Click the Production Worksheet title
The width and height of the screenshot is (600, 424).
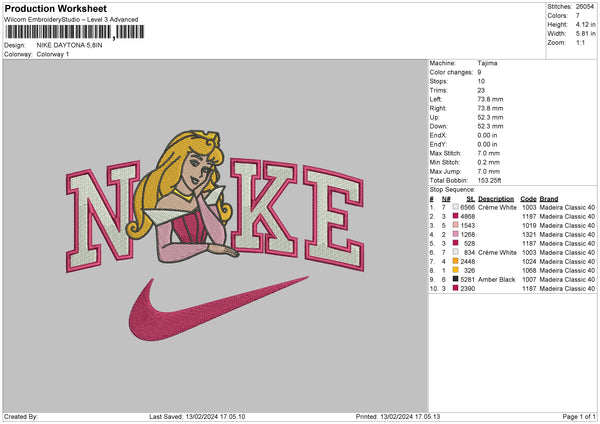tap(55, 8)
